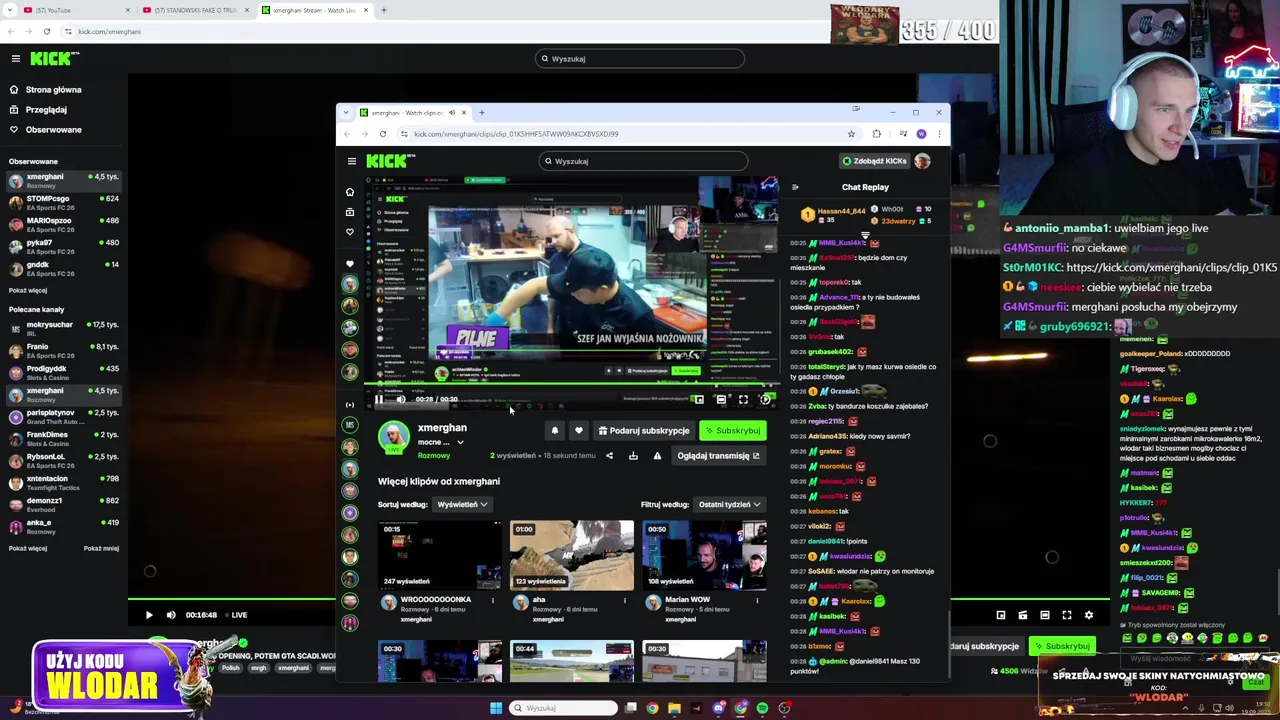Open Sortuj według Wyświetleń dropdown

pyautogui.click(x=461, y=505)
